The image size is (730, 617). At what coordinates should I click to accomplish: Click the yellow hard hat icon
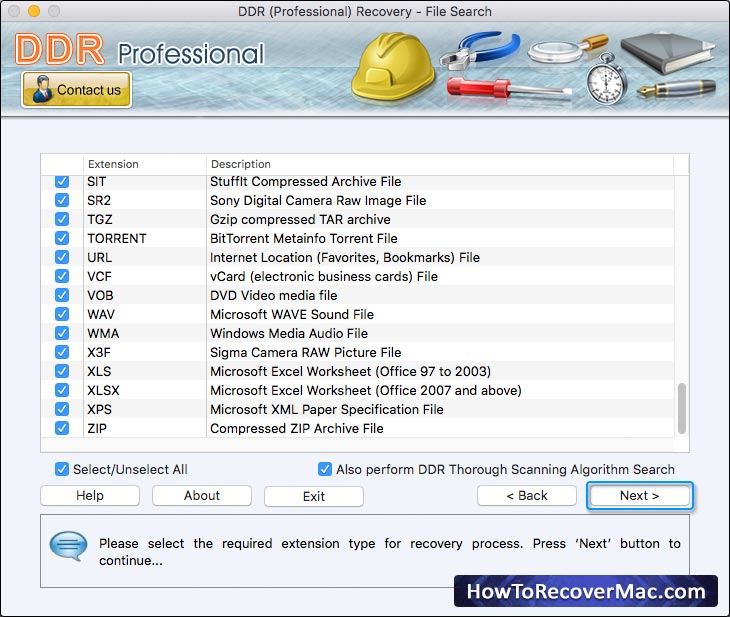(x=393, y=67)
